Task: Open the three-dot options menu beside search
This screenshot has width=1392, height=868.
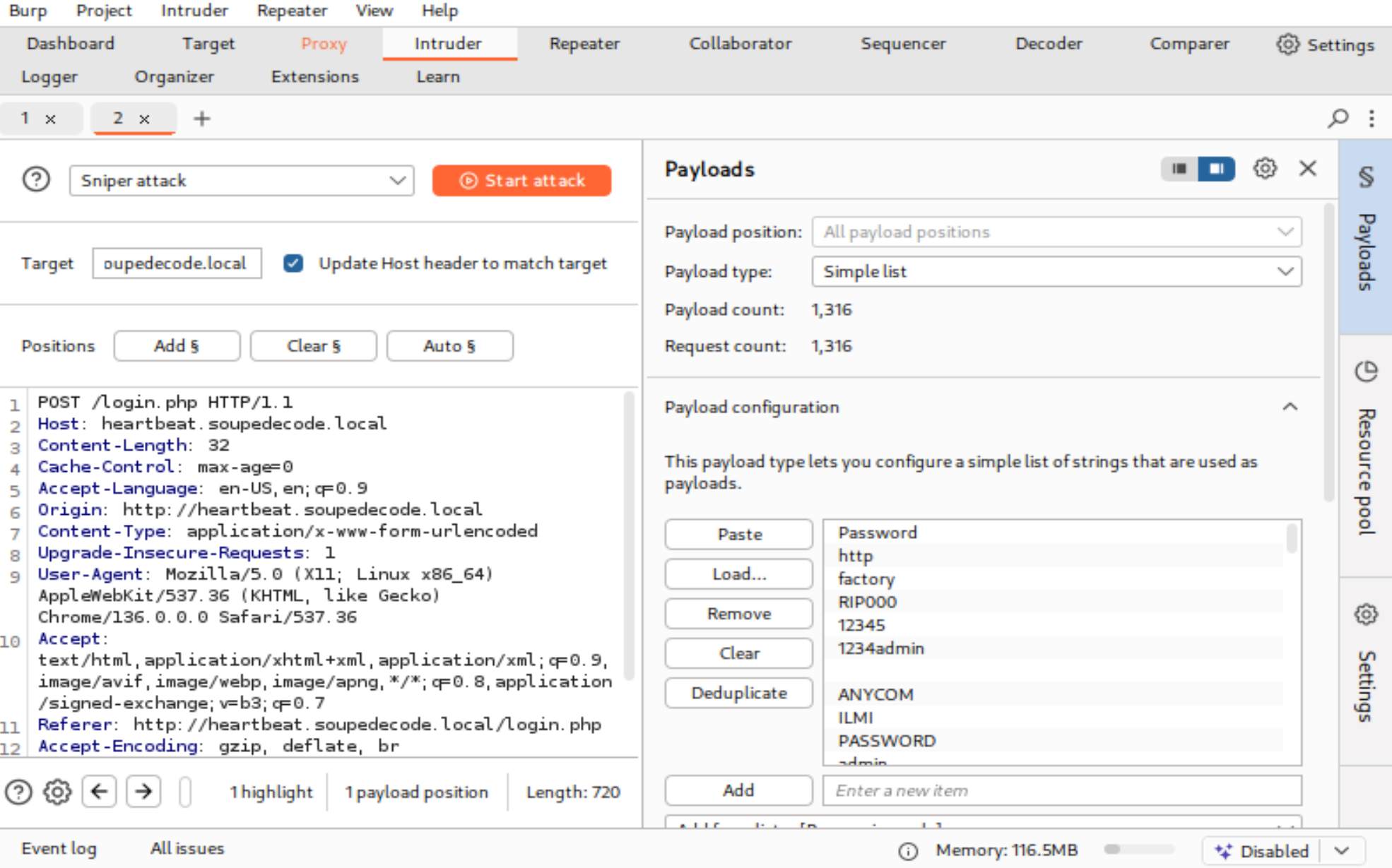Action: (x=1372, y=118)
